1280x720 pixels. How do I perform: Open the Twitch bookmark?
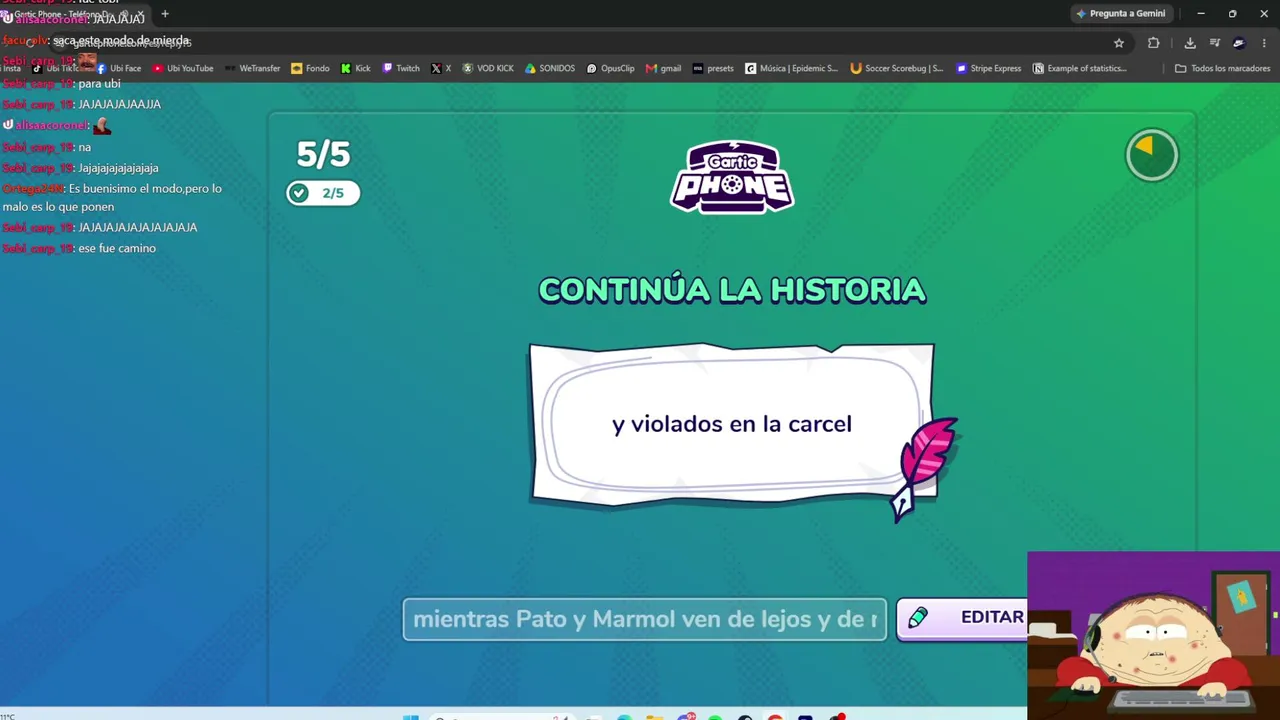coord(401,69)
